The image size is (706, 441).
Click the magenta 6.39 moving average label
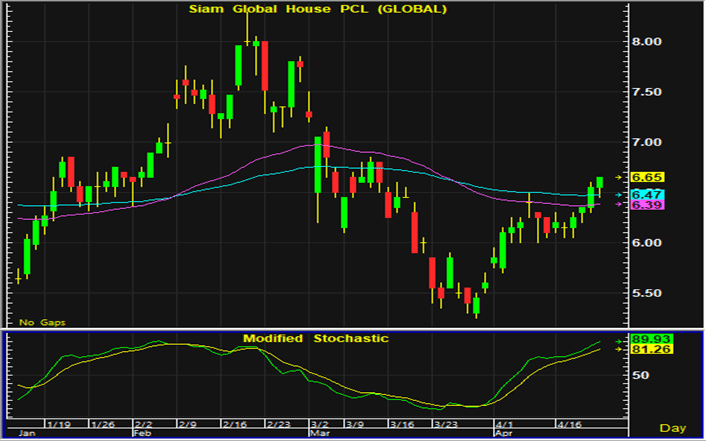click(649, 205)
